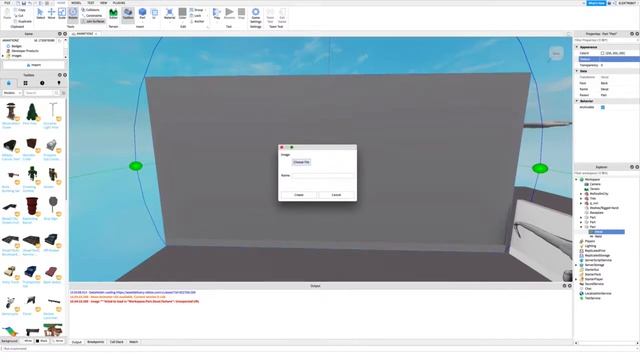The width and height of the screenshot is (640, 360).
Task: Click the right green rotate handle
Action: [540, 168]
